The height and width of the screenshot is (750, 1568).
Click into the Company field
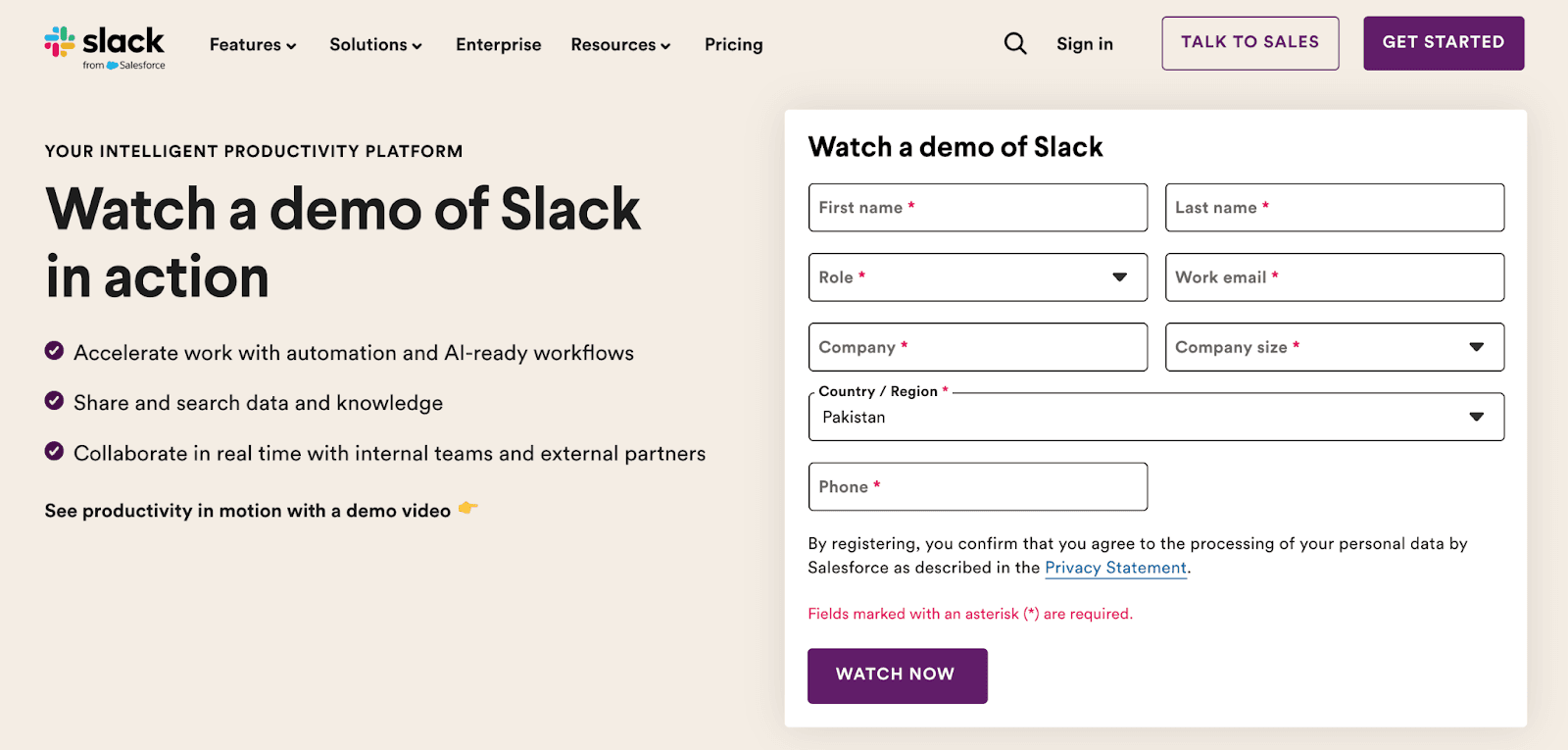978,347
